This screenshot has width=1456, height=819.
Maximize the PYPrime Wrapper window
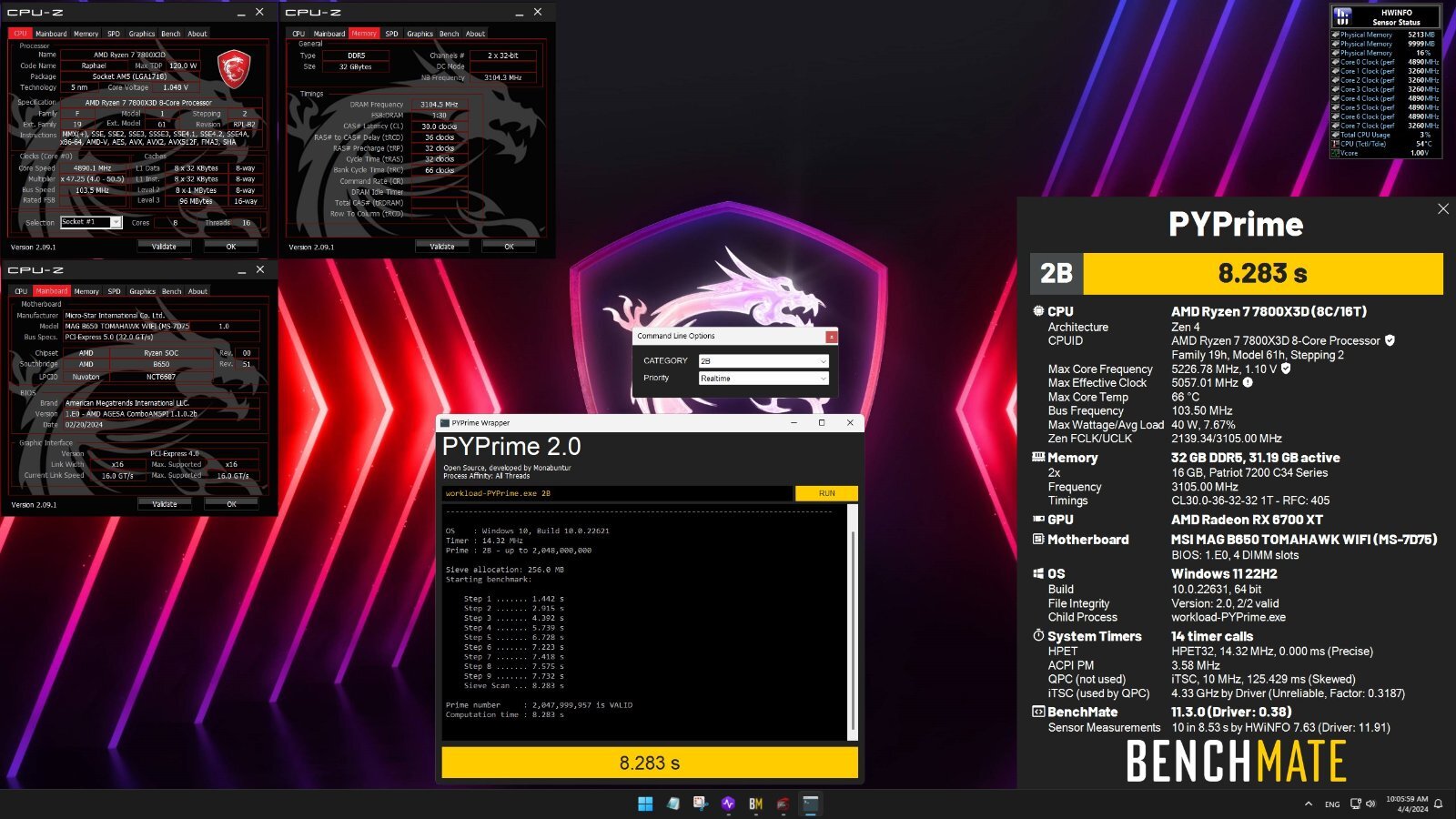pos(822,422)
